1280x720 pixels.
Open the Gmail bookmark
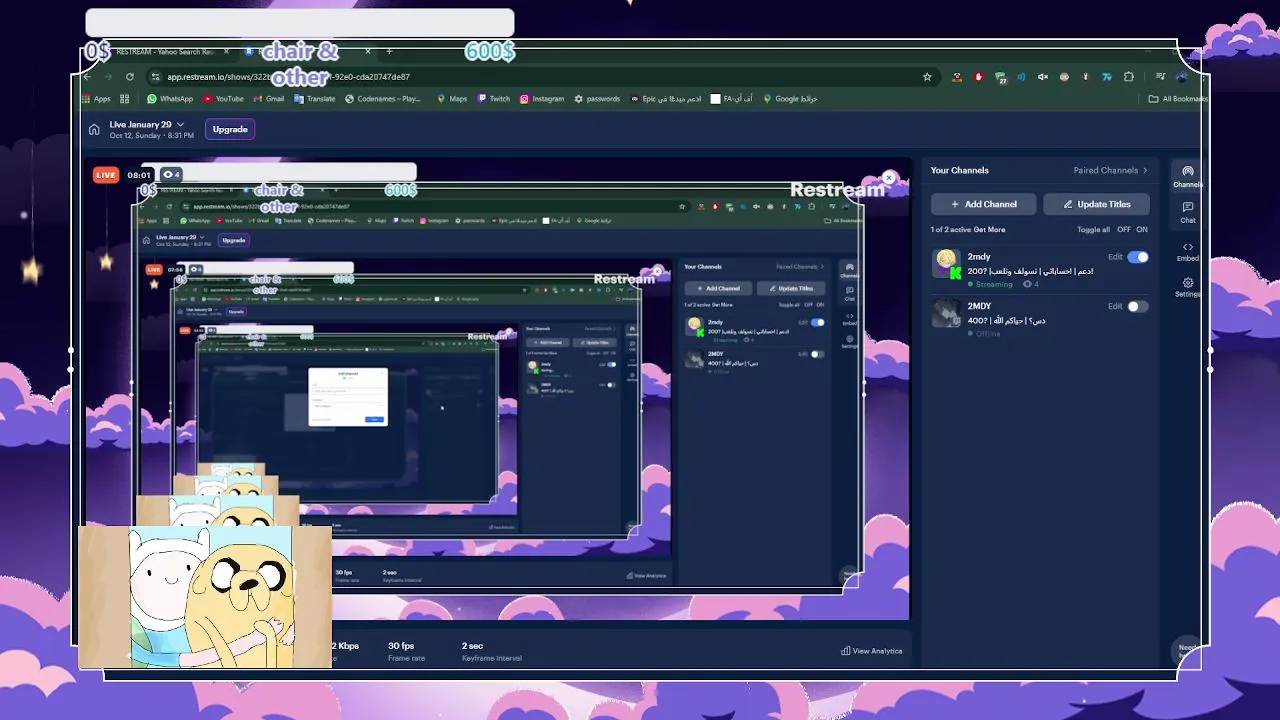point(268,99)
